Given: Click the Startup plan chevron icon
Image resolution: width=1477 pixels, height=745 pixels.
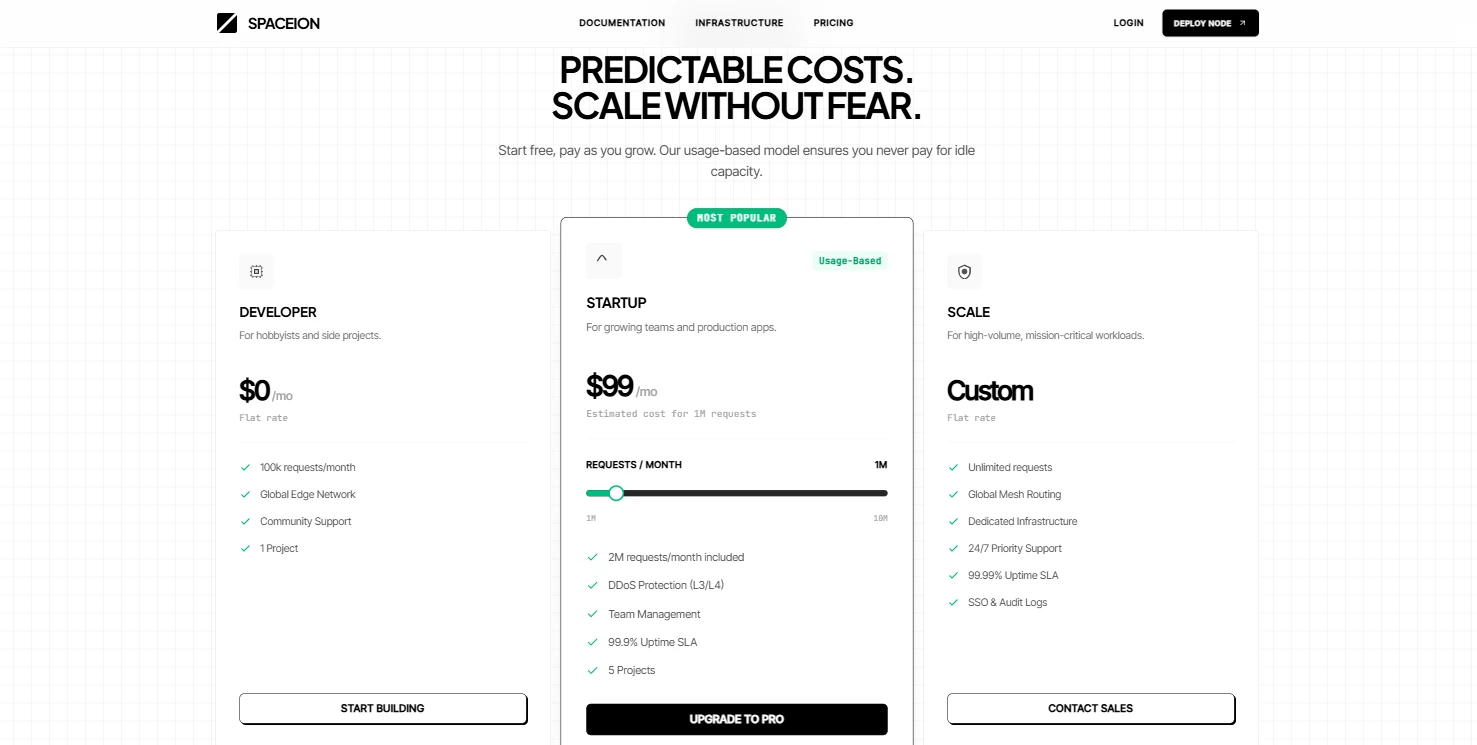Looking at the screenshot, I should tap(602, 259).
